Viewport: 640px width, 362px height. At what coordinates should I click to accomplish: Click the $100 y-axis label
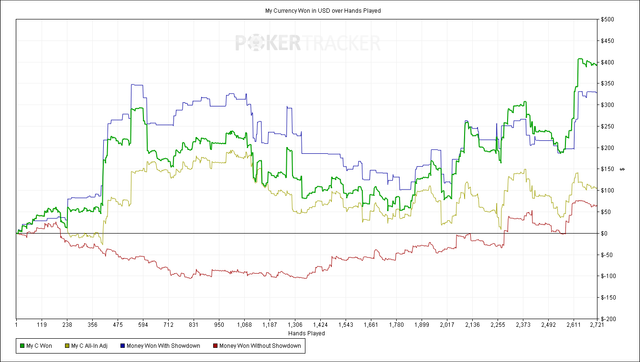click(x=607, y=191)
